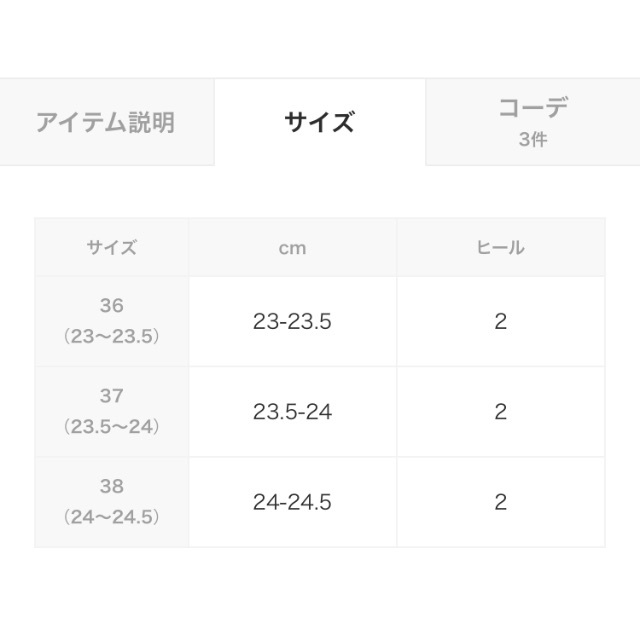Click the (23.5〜24) text under 37
The width and height of the screenshot is (640, 640).
pyautogui.click(x=112, y=427)
